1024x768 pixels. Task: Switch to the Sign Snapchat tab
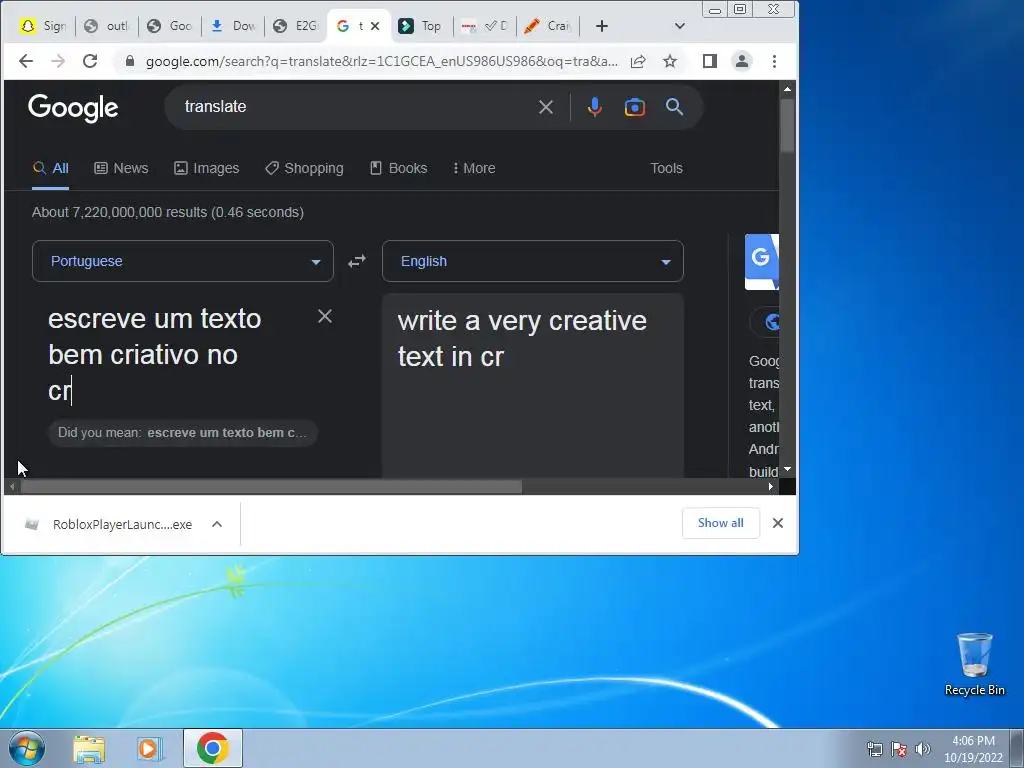pos(43,26)
